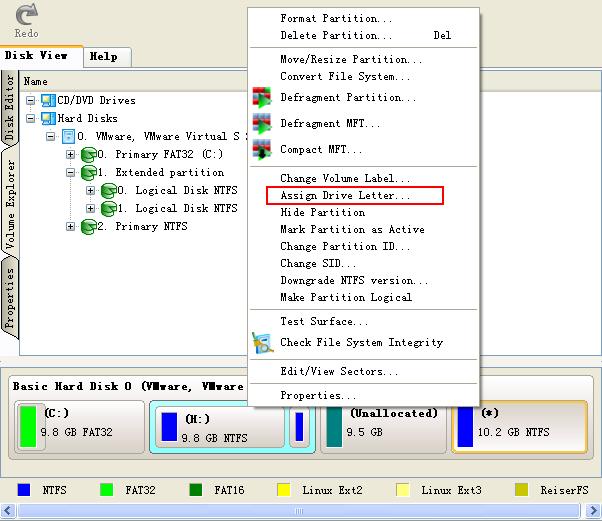This screenshot has width=602, height=521.
Task: Choose Test Surface menu entry
Action: tap(364, 321)
